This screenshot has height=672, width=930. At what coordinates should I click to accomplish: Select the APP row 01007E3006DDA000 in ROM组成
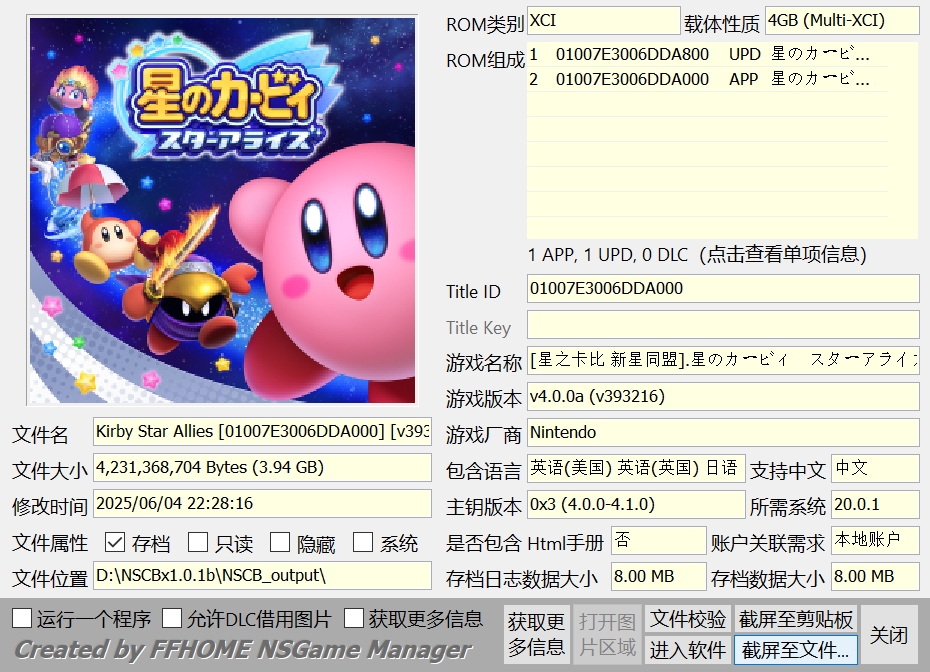tap(707, 79)
